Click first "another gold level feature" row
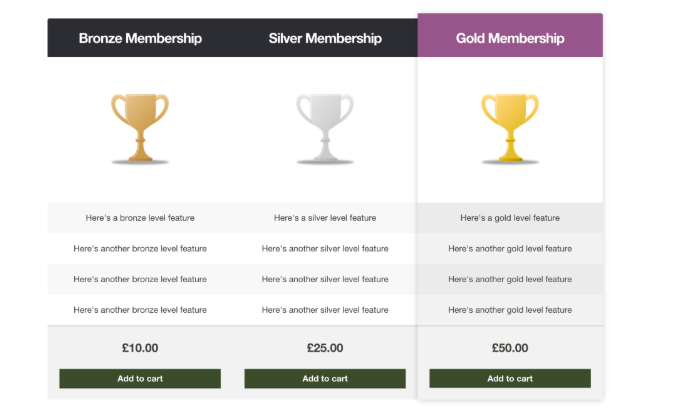This screenshot has height=409, width=691. point(510,249)
